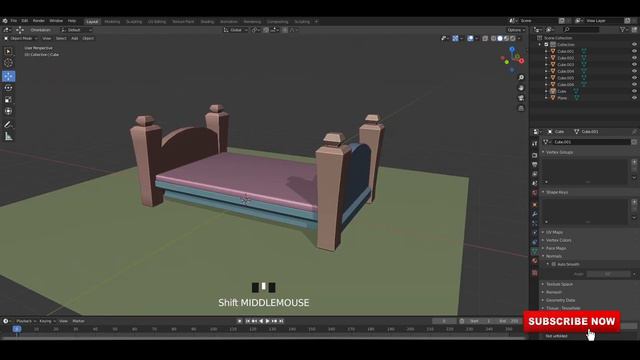Open the viewport Select menu
Screen dimensions: 640x360
[x=61, y=38]
